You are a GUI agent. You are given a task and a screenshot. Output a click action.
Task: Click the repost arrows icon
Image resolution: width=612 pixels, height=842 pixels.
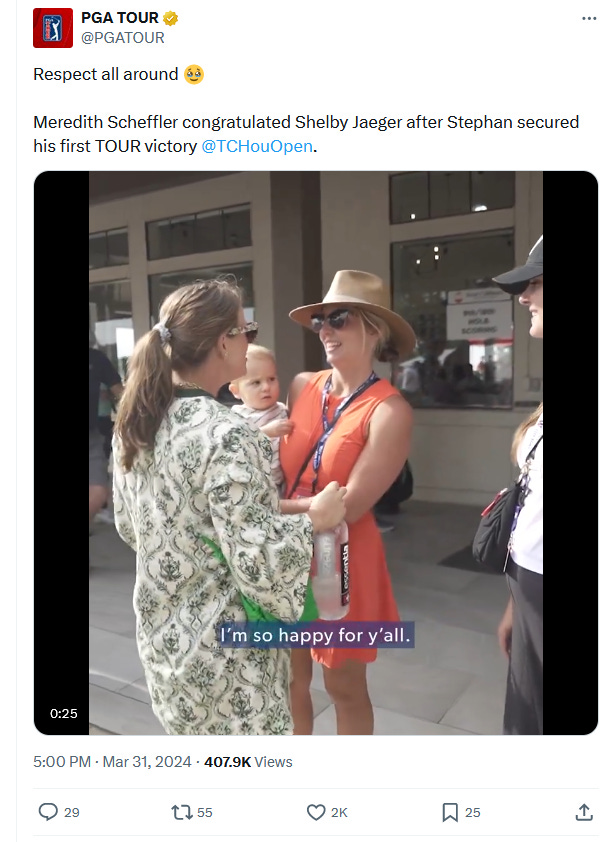pos(181,812)
